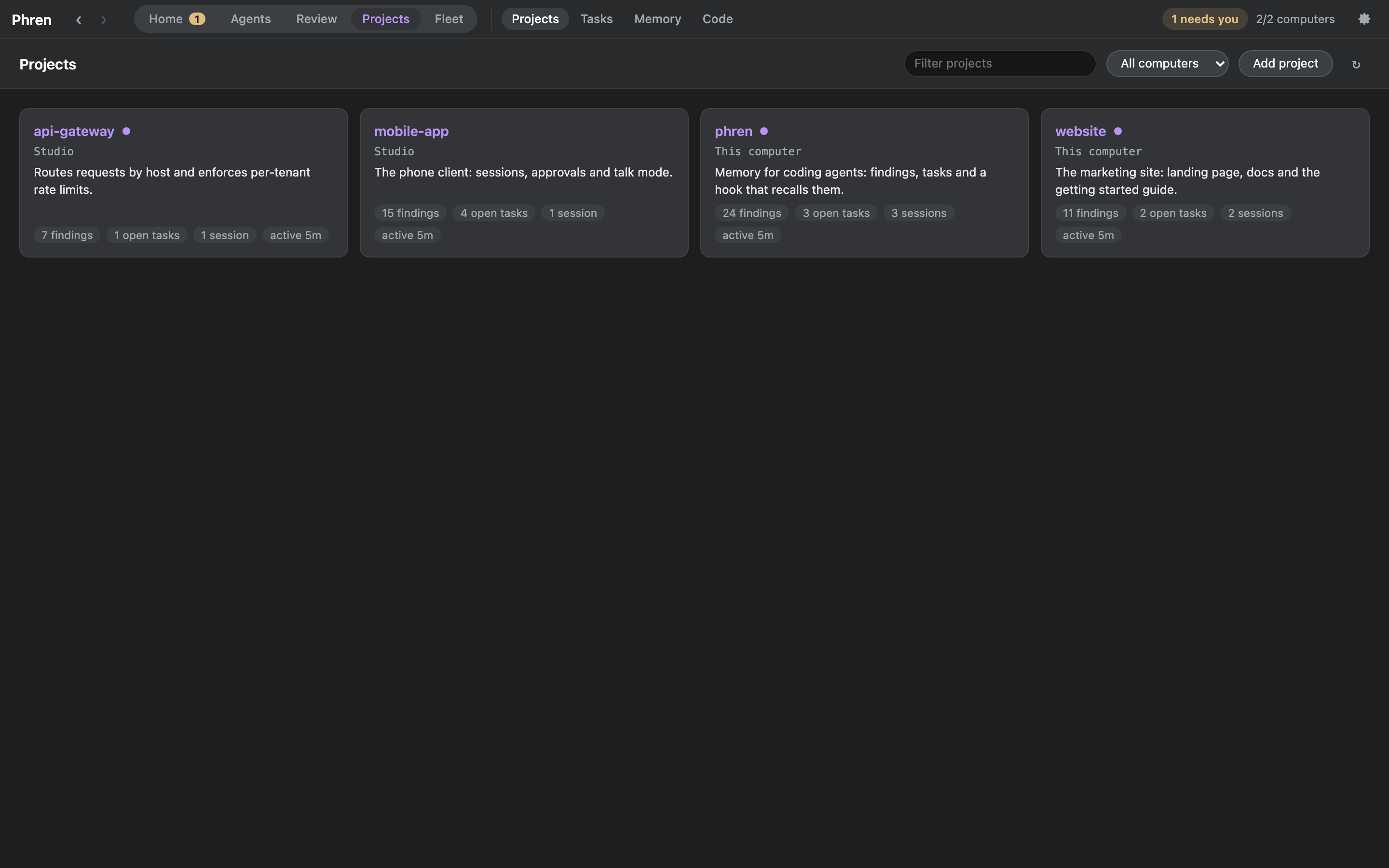The width and height of the screenshot is (1389, 868).
Task: Click the 7 findings chip
Action: (67, 235)
